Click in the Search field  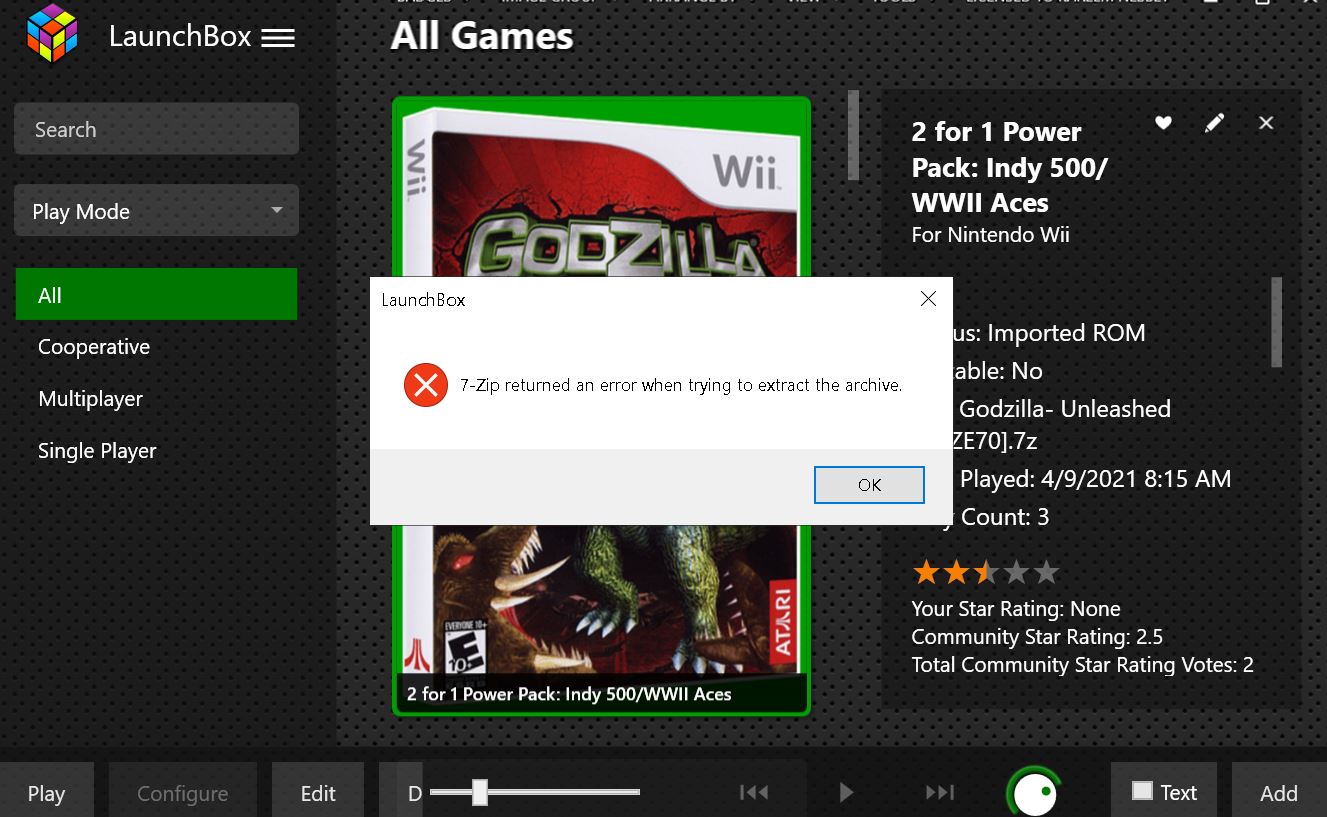(x=156, y=129)
